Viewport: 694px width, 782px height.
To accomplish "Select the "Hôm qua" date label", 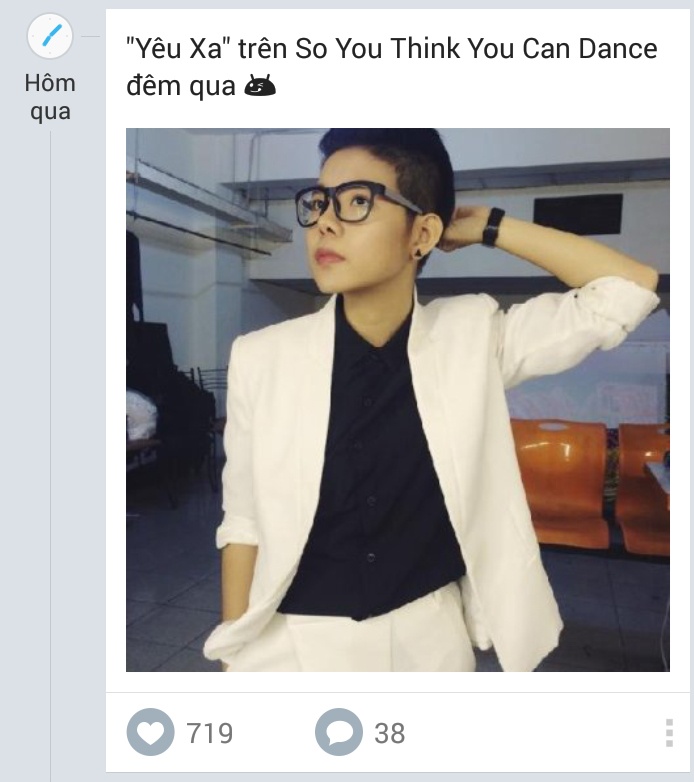I will tap(50, 96).
